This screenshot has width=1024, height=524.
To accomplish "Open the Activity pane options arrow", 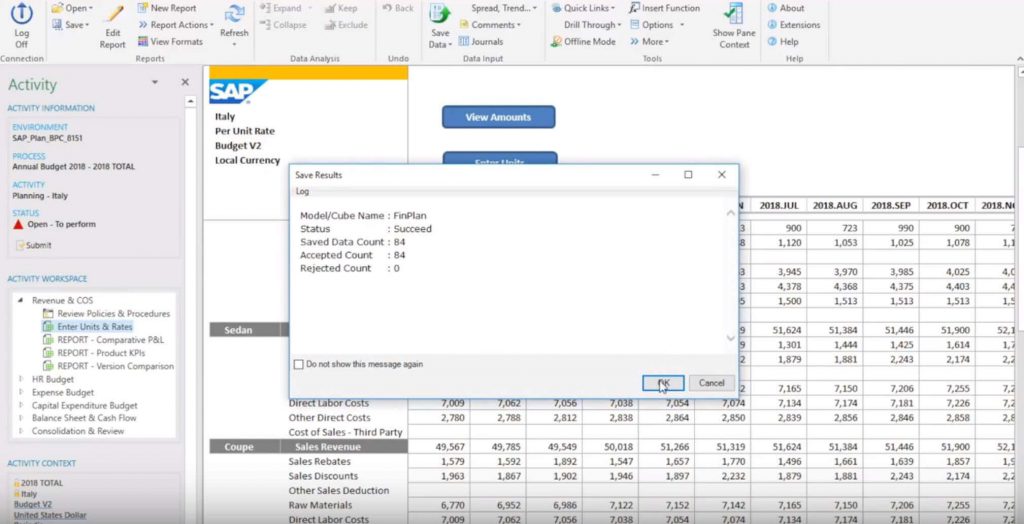I will (x=155, y=82).
